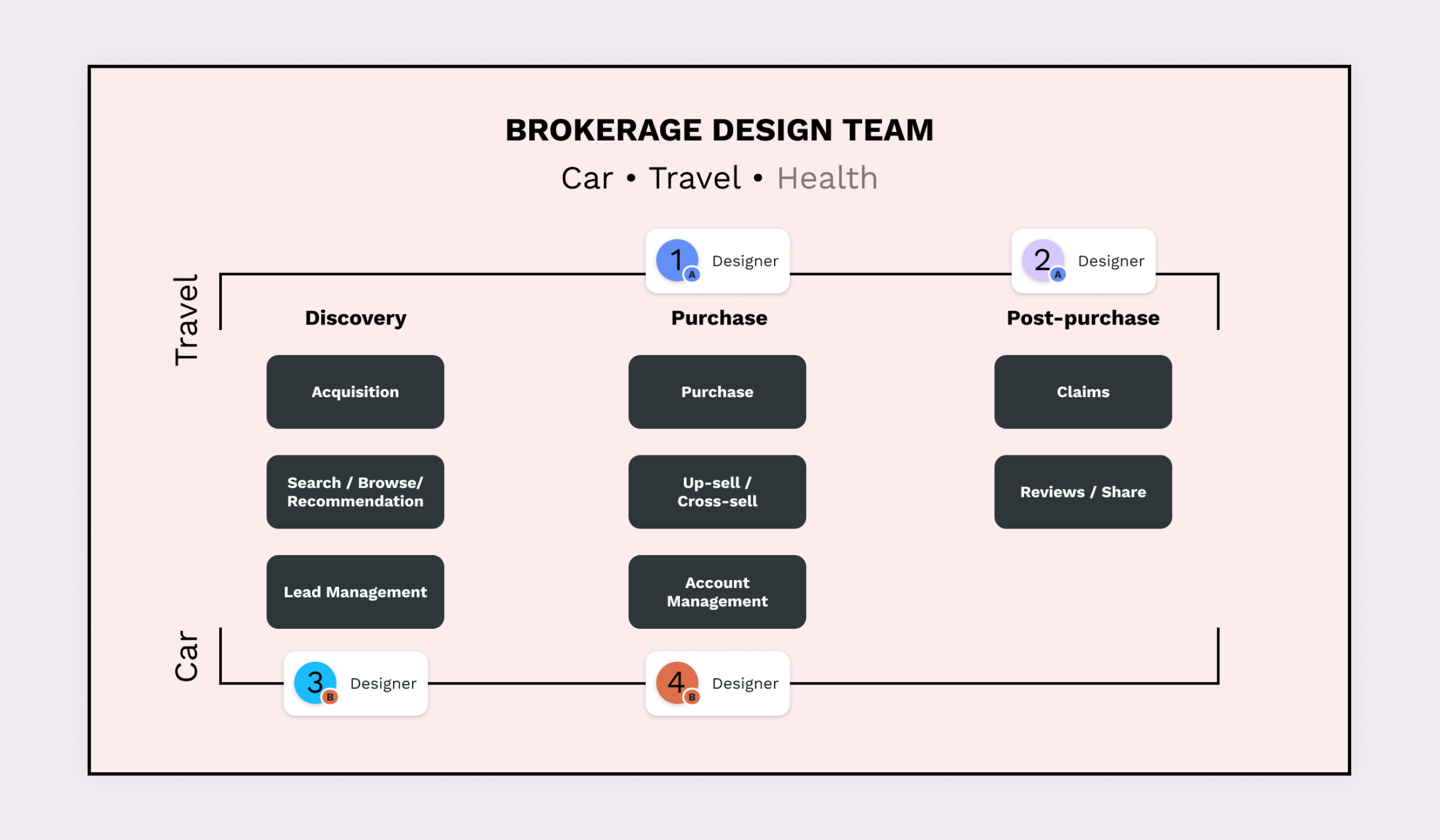Click the orange number 4 designer avatar

677,683
